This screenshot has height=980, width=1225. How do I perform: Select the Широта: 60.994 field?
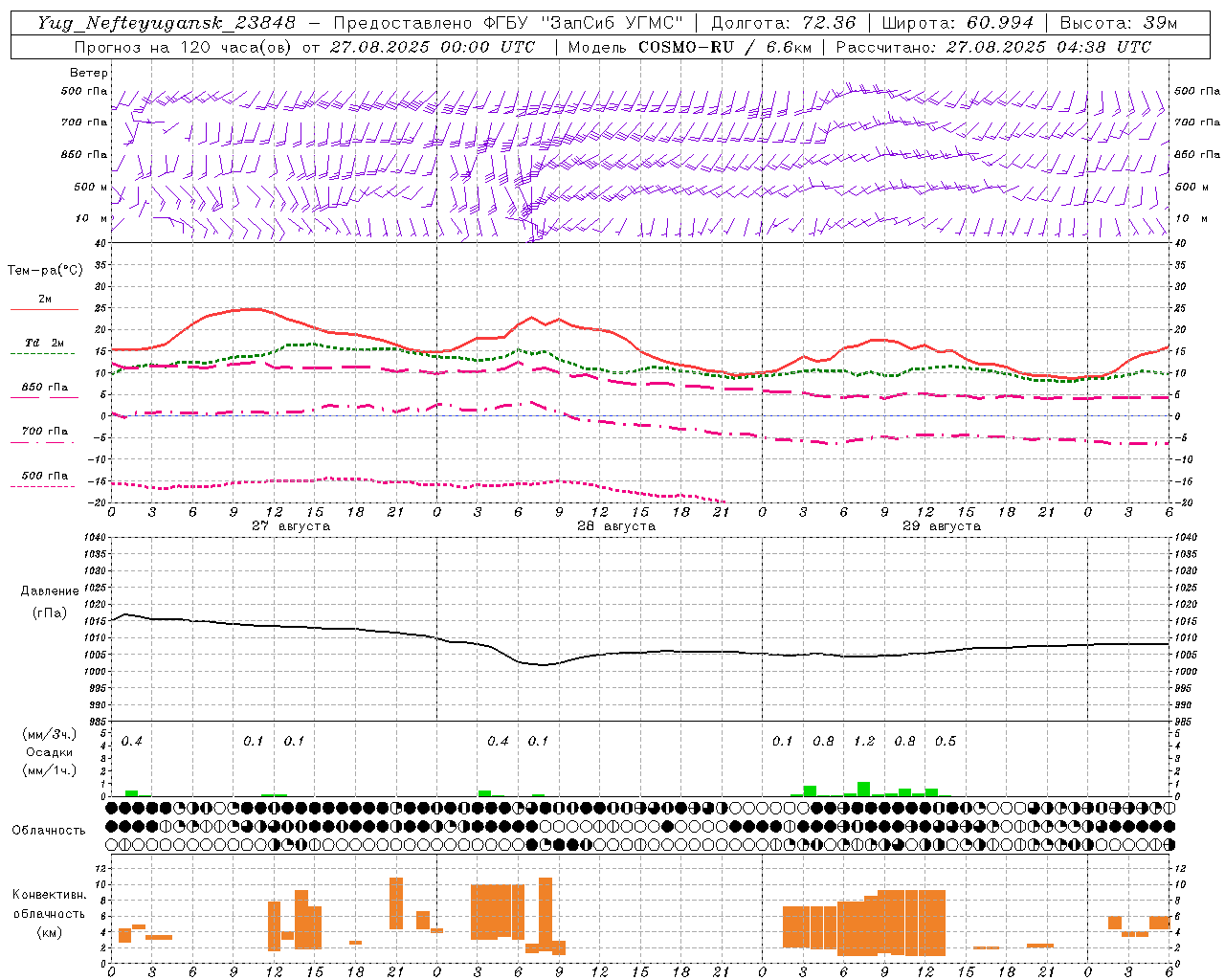coord(957,23)
